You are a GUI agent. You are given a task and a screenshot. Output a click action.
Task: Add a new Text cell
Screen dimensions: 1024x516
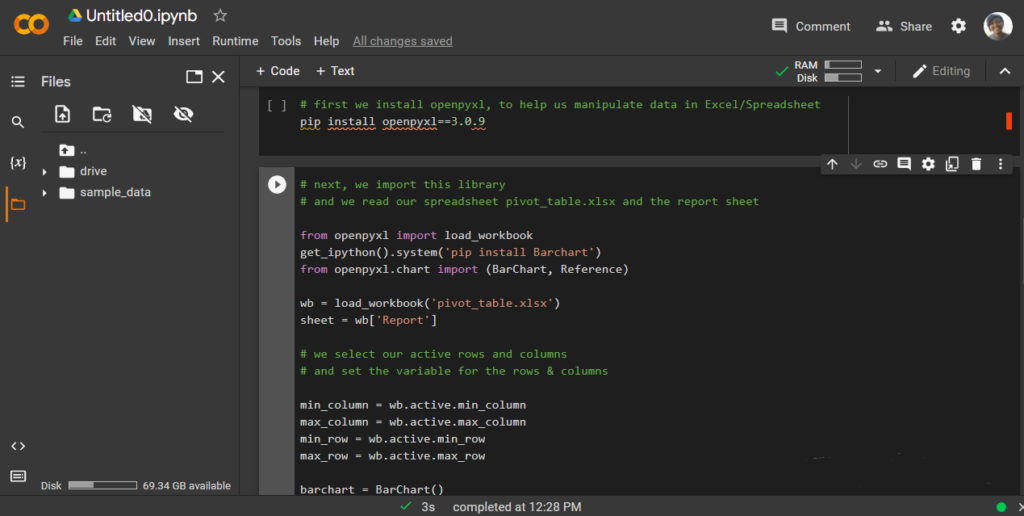(x=335, y=71)
